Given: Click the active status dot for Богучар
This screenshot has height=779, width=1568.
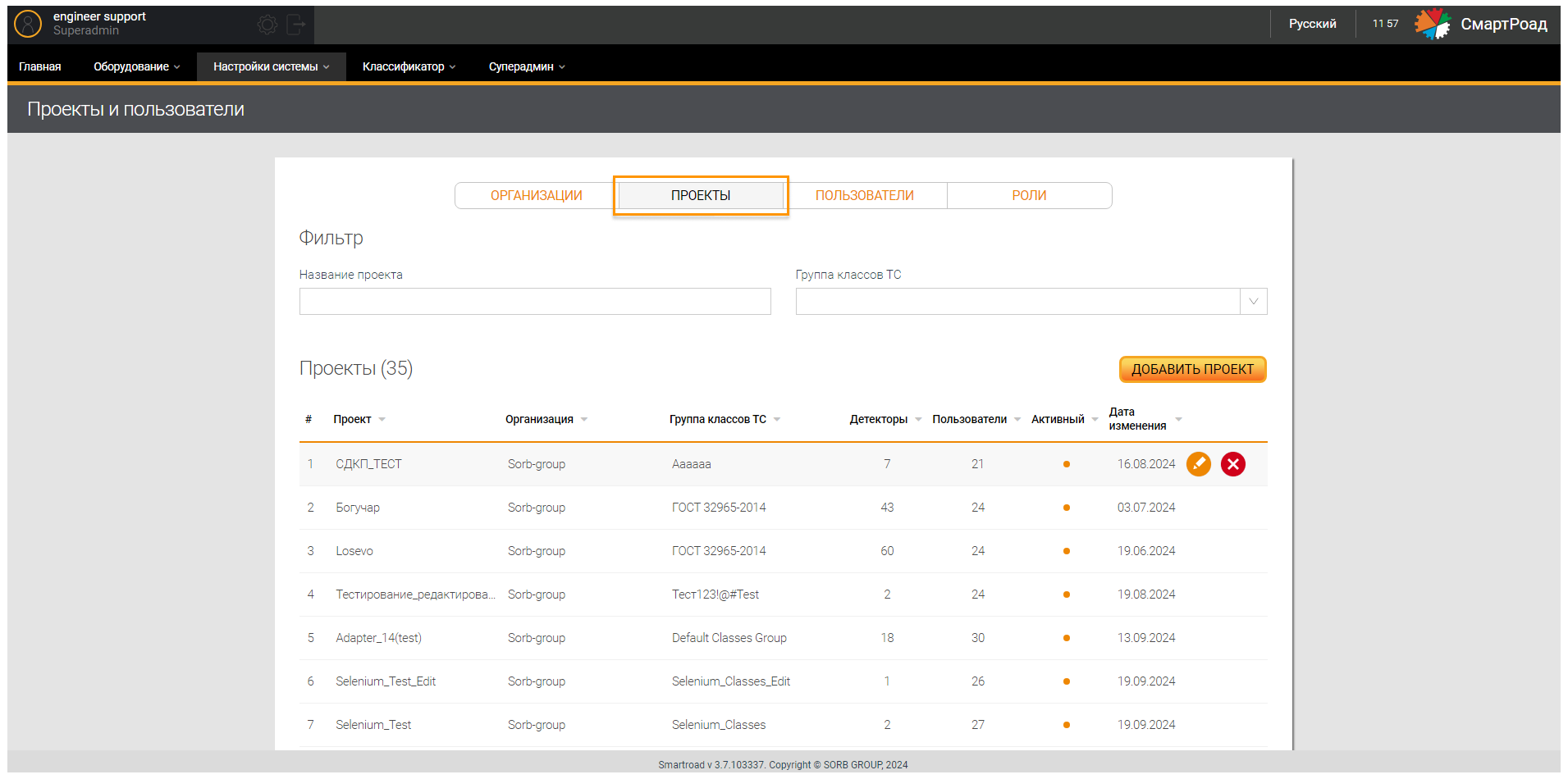Looking at the screenshot, I should pos(1067,508).
